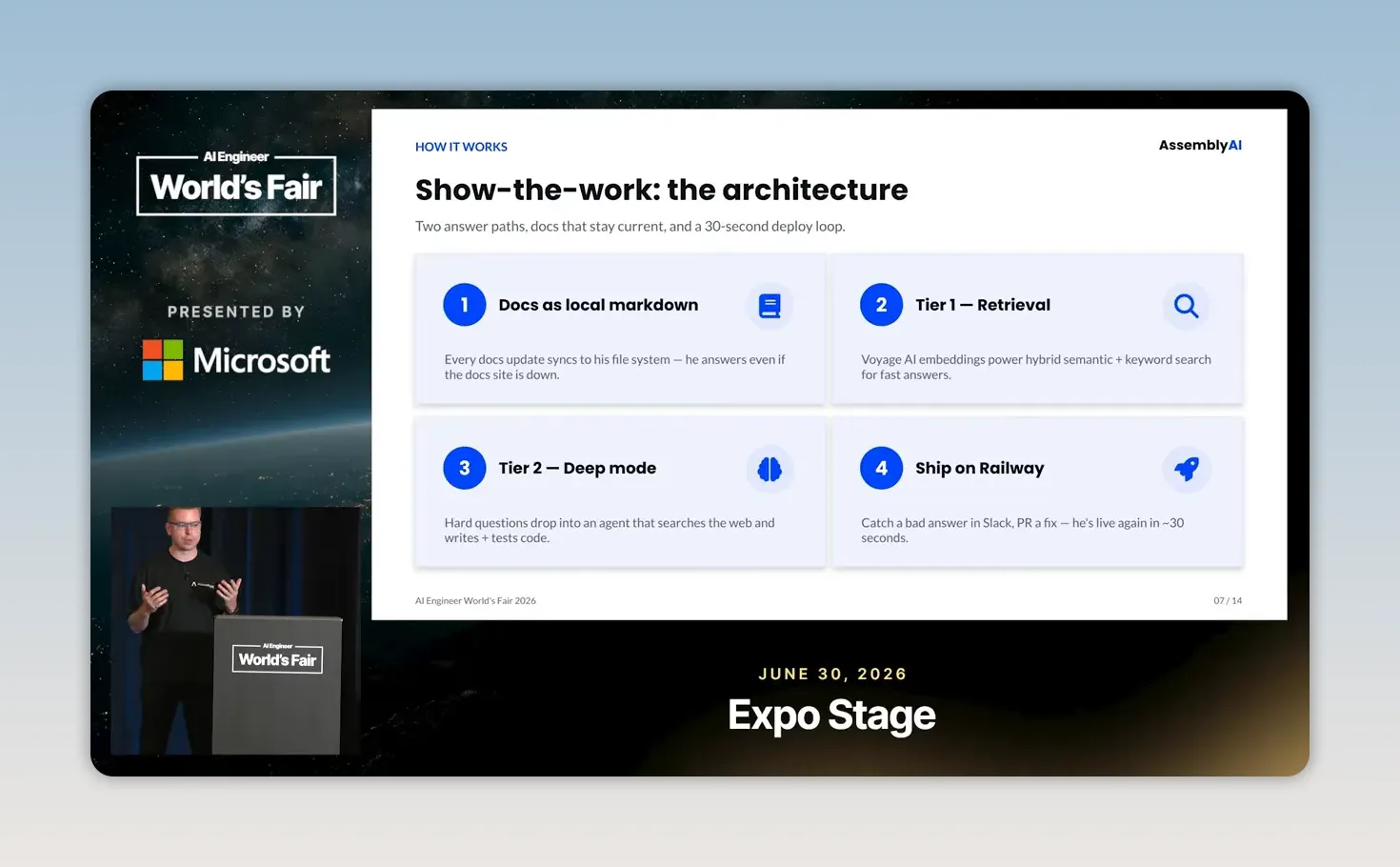Screen dimensions: 1400x867
Task: Click the AI Engineer World's Fair logo at top left
Action: [x=236, y=183]
